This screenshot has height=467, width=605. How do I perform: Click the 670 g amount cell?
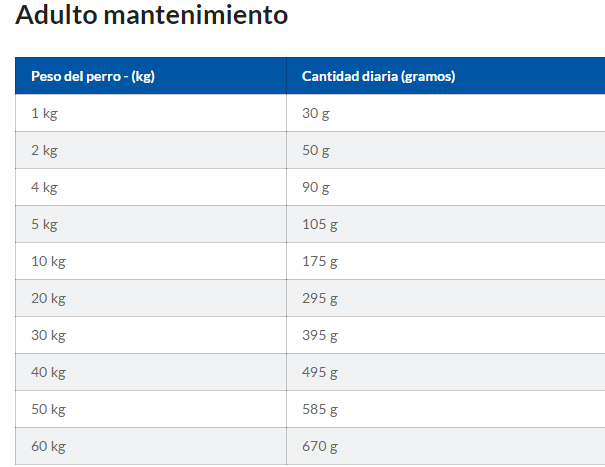pos(319,446)
